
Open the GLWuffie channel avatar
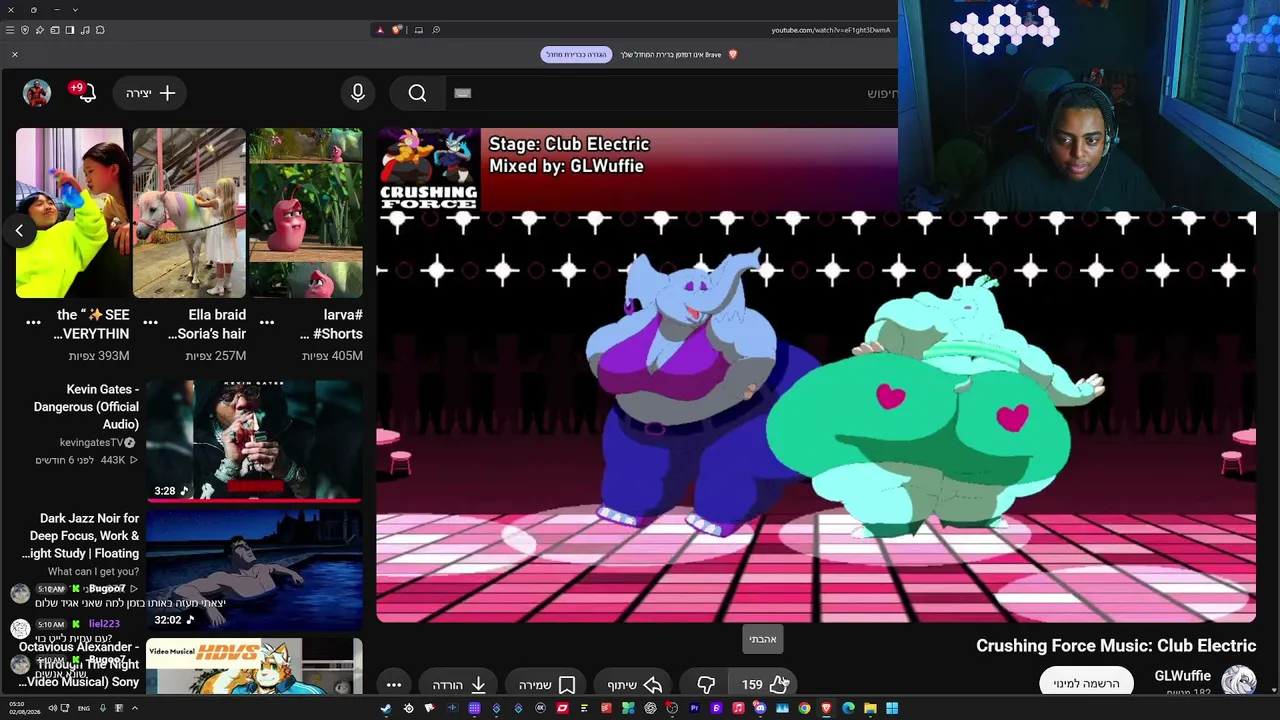(x=1238, y=682)
